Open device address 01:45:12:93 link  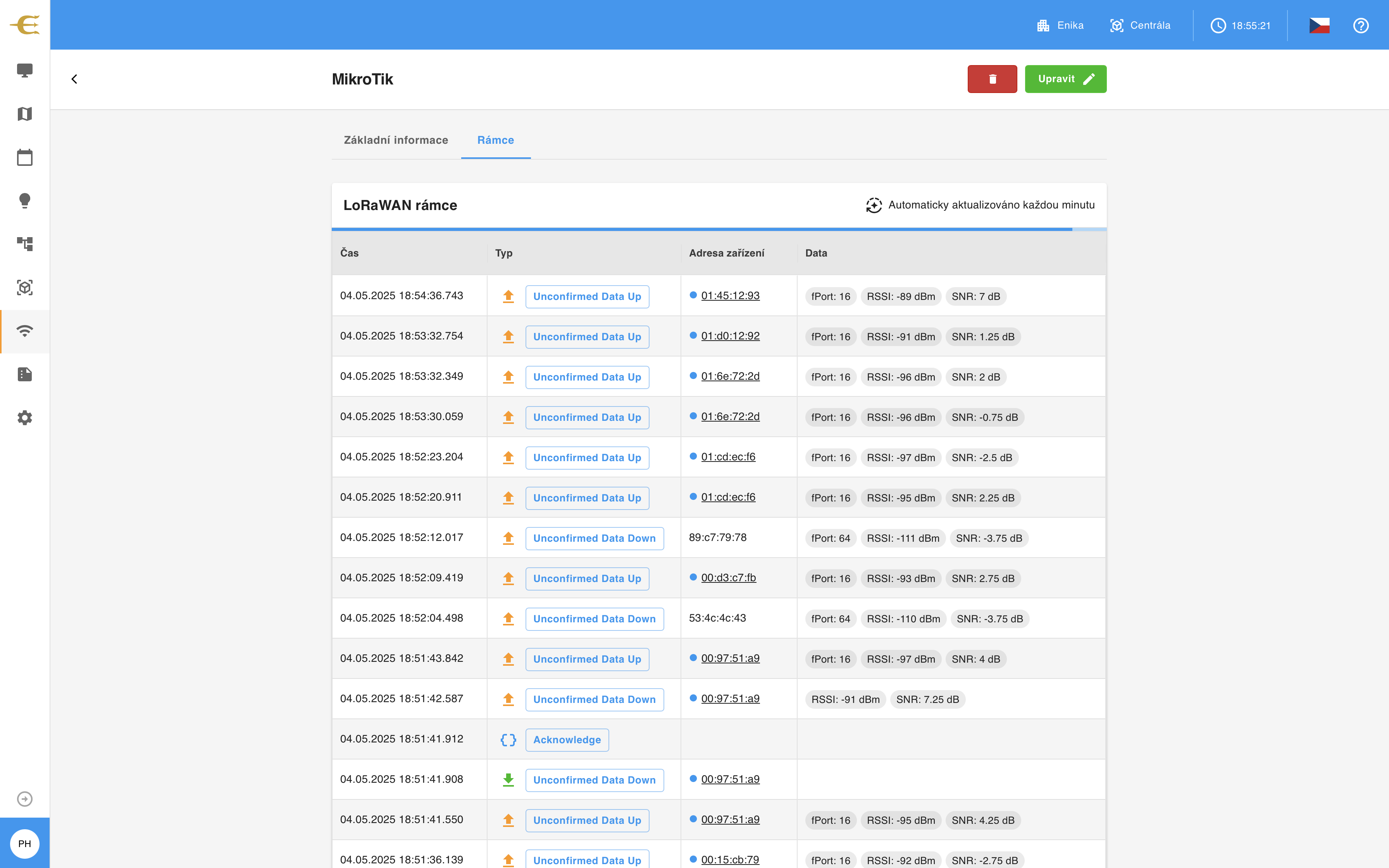pos(730,296)
